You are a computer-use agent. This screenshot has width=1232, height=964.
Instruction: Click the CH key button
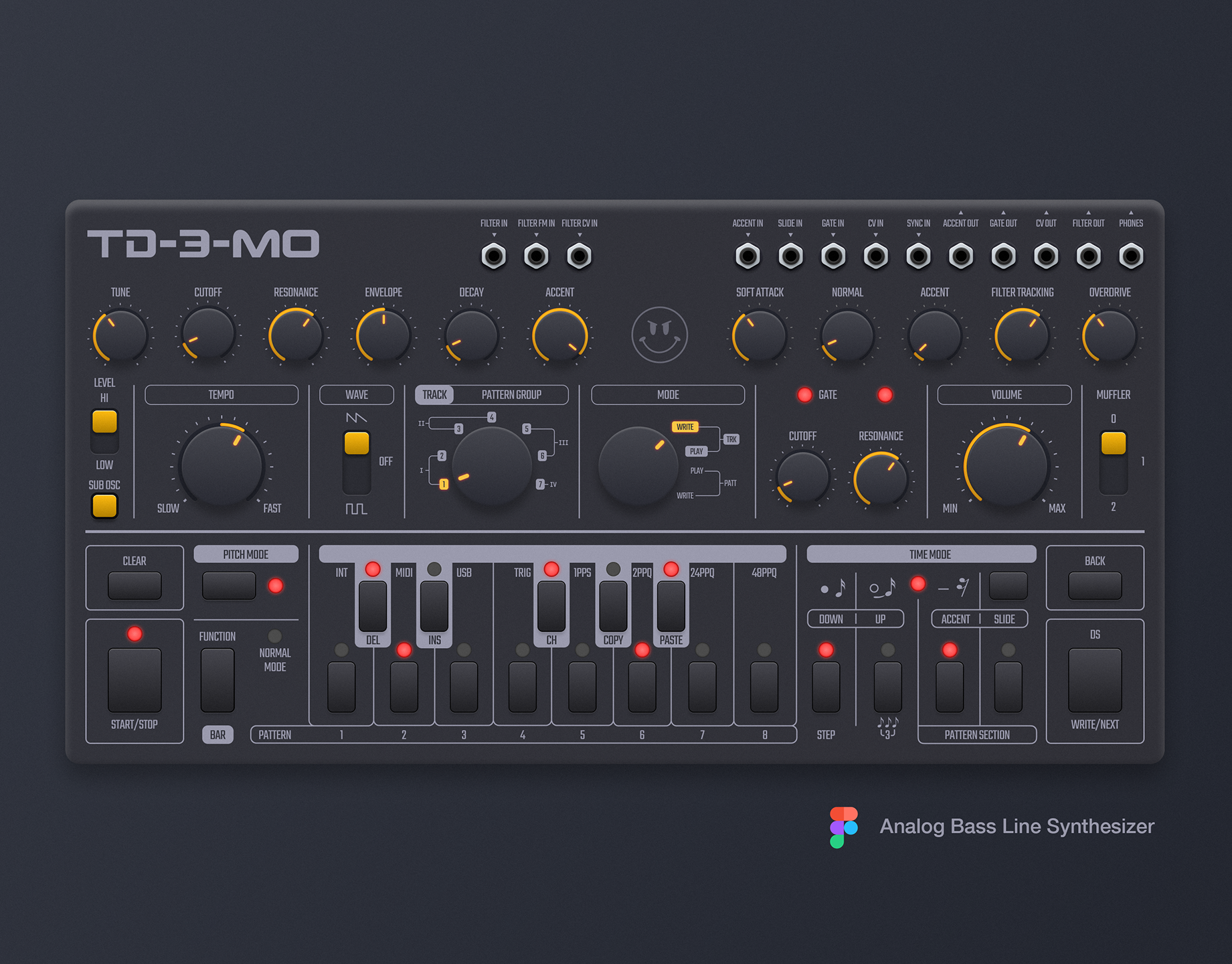tap(551, 607)
